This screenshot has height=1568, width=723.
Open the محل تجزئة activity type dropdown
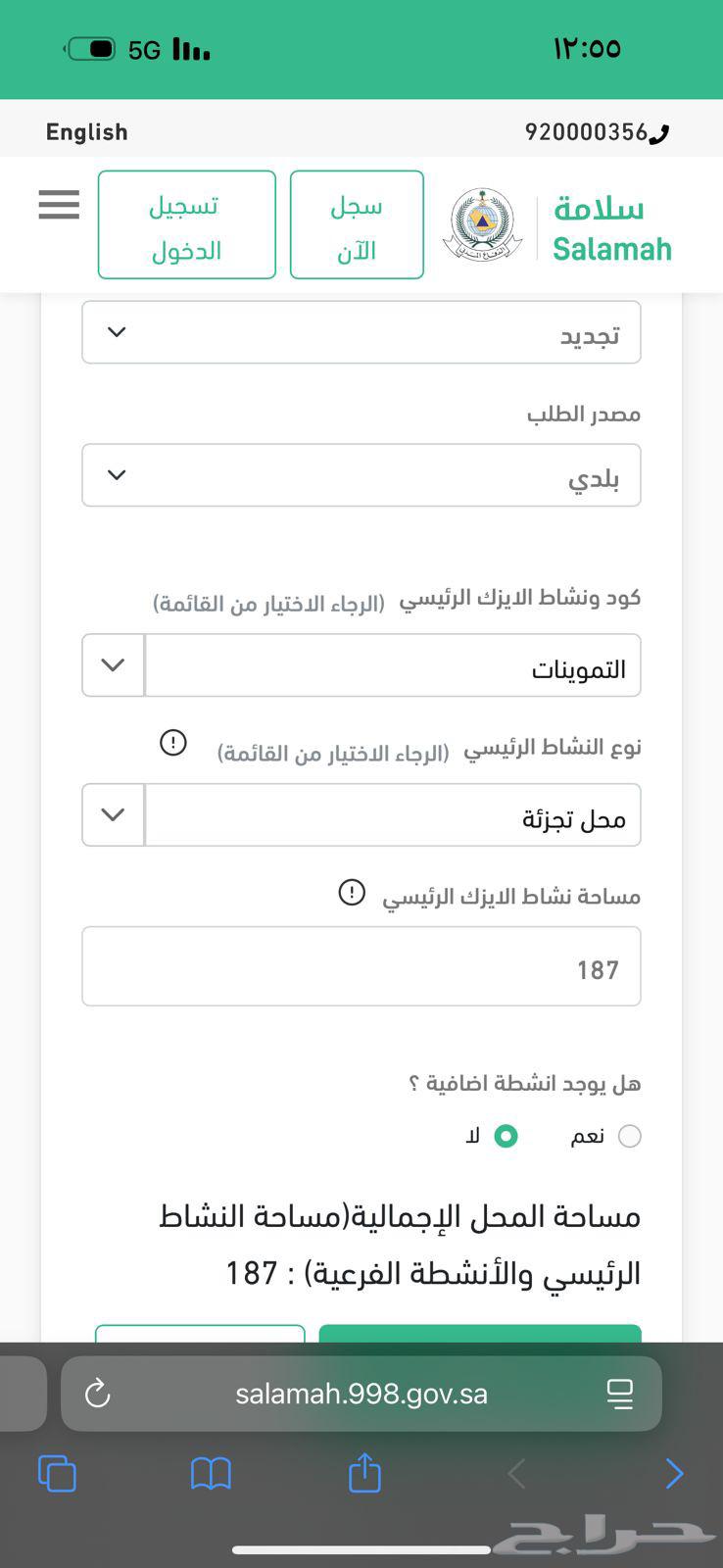pos(114,814)
